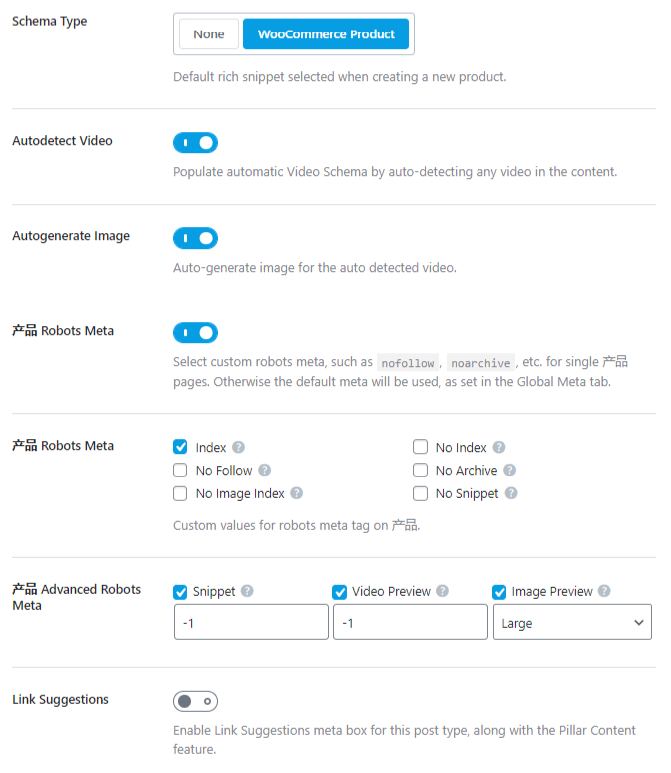Image resolution: width=671 pixels, height=773 pixels.
Task: Disable the Autodetect Video toggle
Action: (195, 143)
